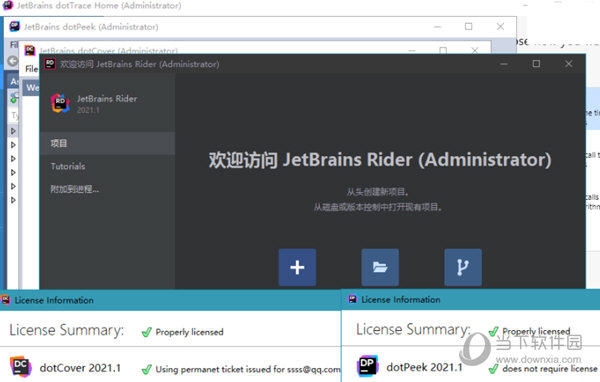Screen dimensions: 600x382
Task: Click the dotPeek title bar icon
Action: pos(15,26)
